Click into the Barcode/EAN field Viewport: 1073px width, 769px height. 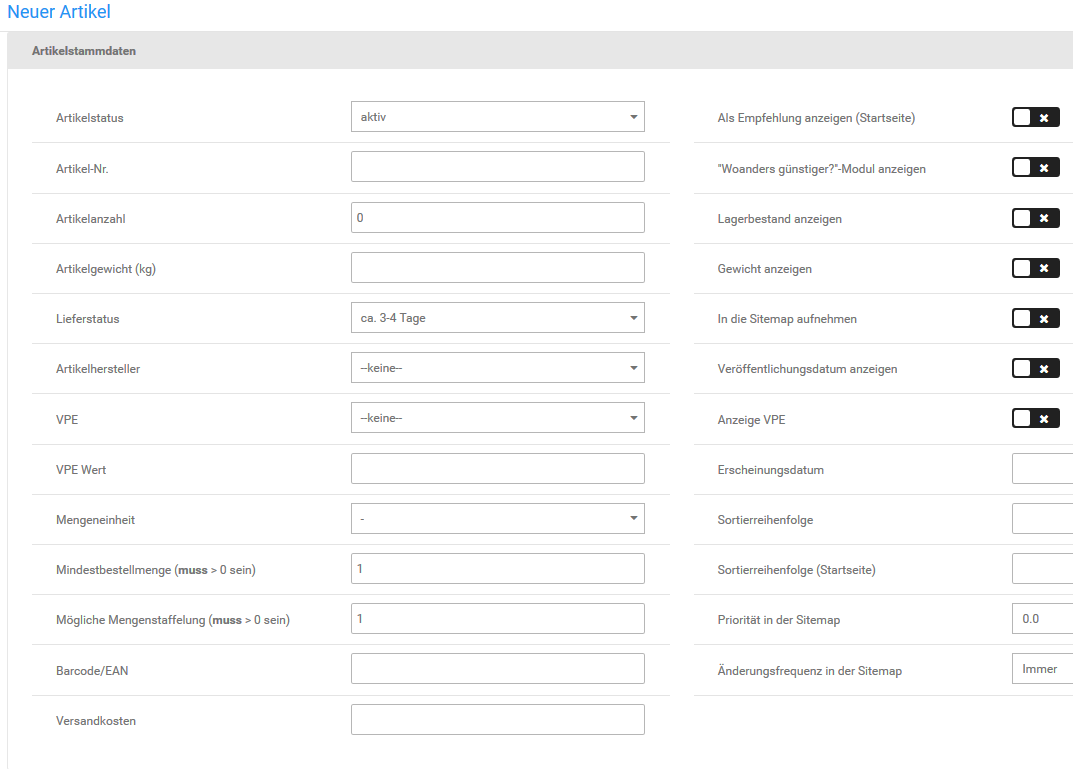[x=497, y=669]
